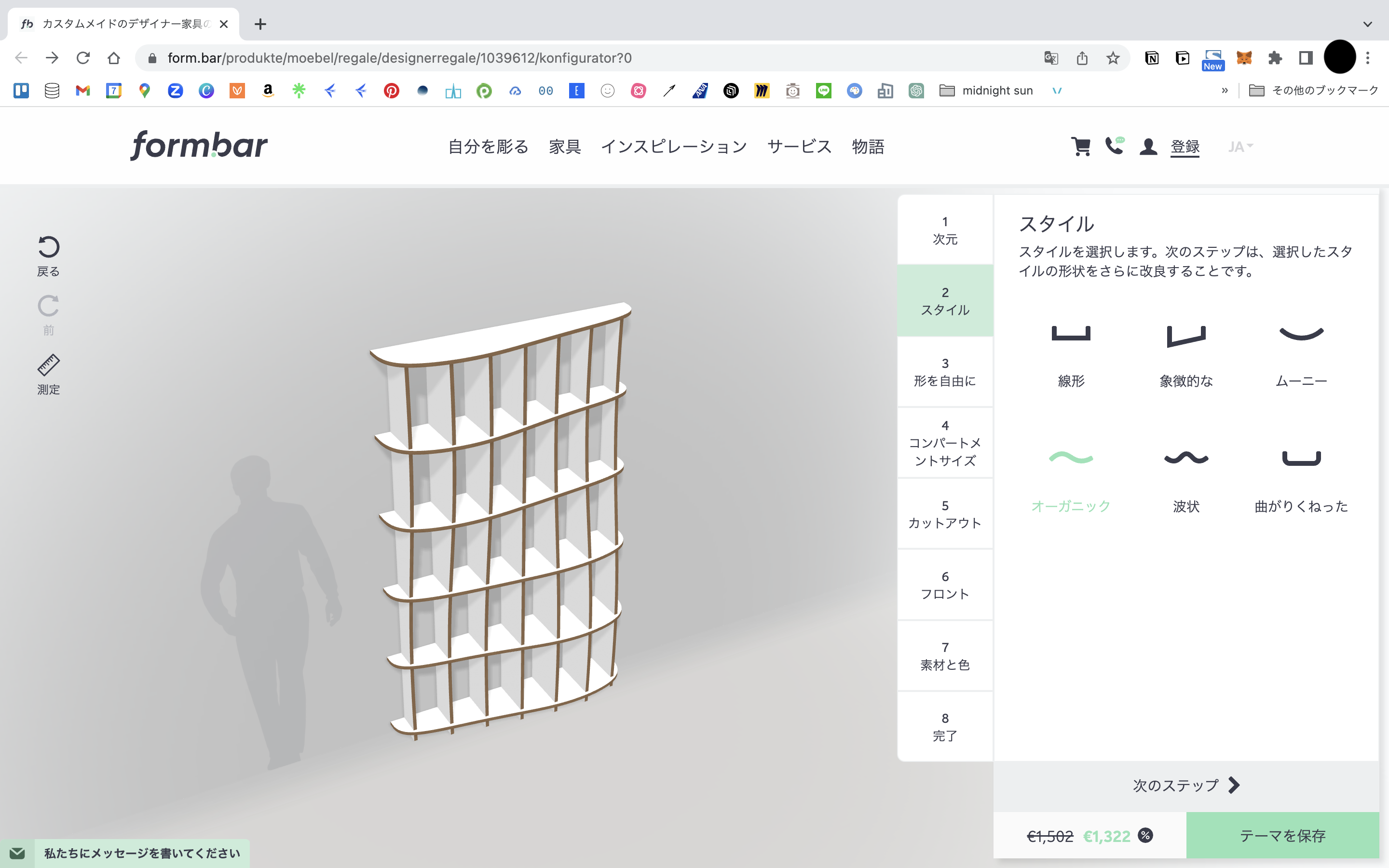Open Chrome three-dot menu

tap(1368, 58)
